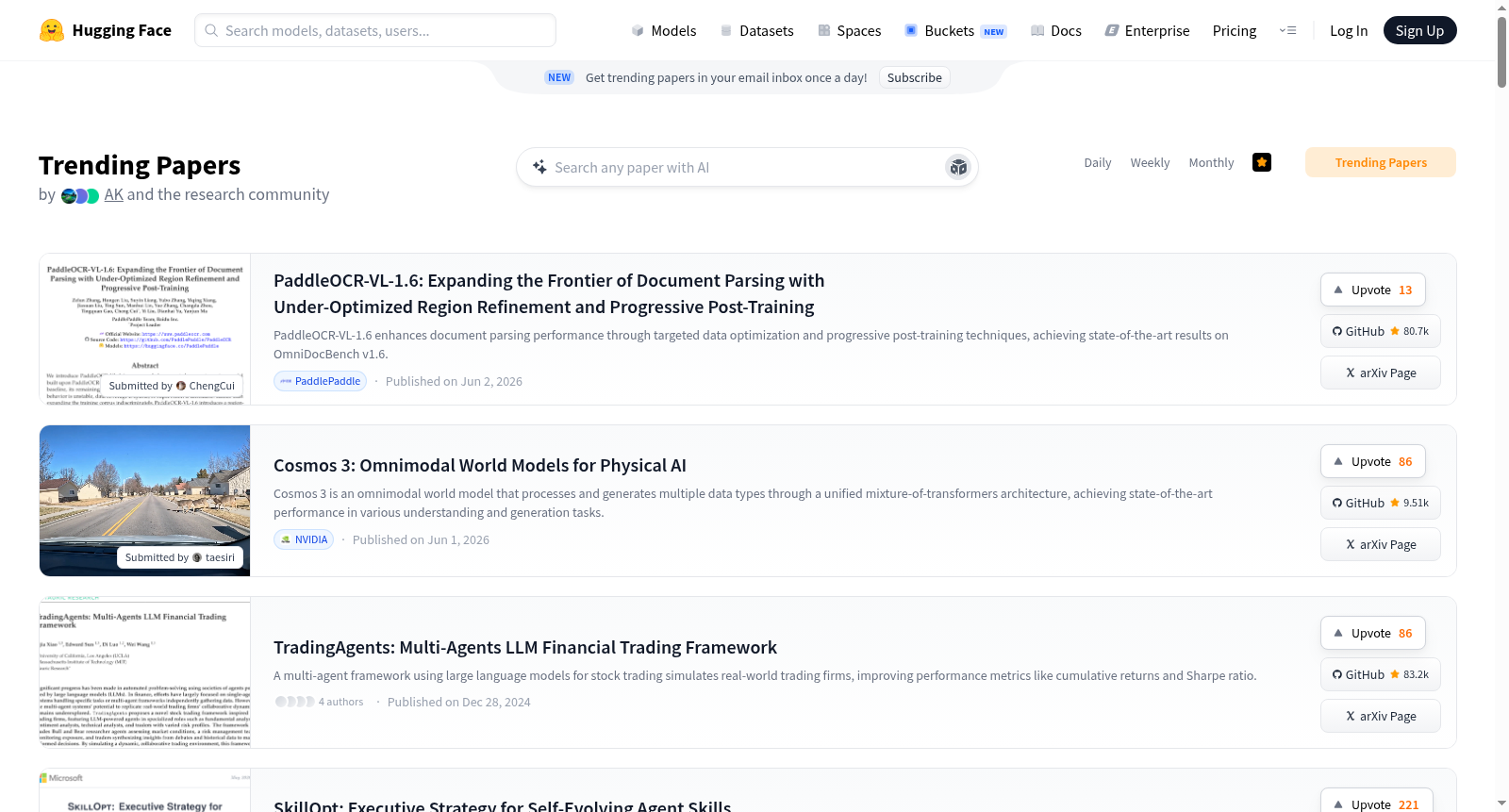Image resolution: width=1509 pixels, height=812 pixels.
Task: Switch to Daily papers view
Action: pos(1098,162)
